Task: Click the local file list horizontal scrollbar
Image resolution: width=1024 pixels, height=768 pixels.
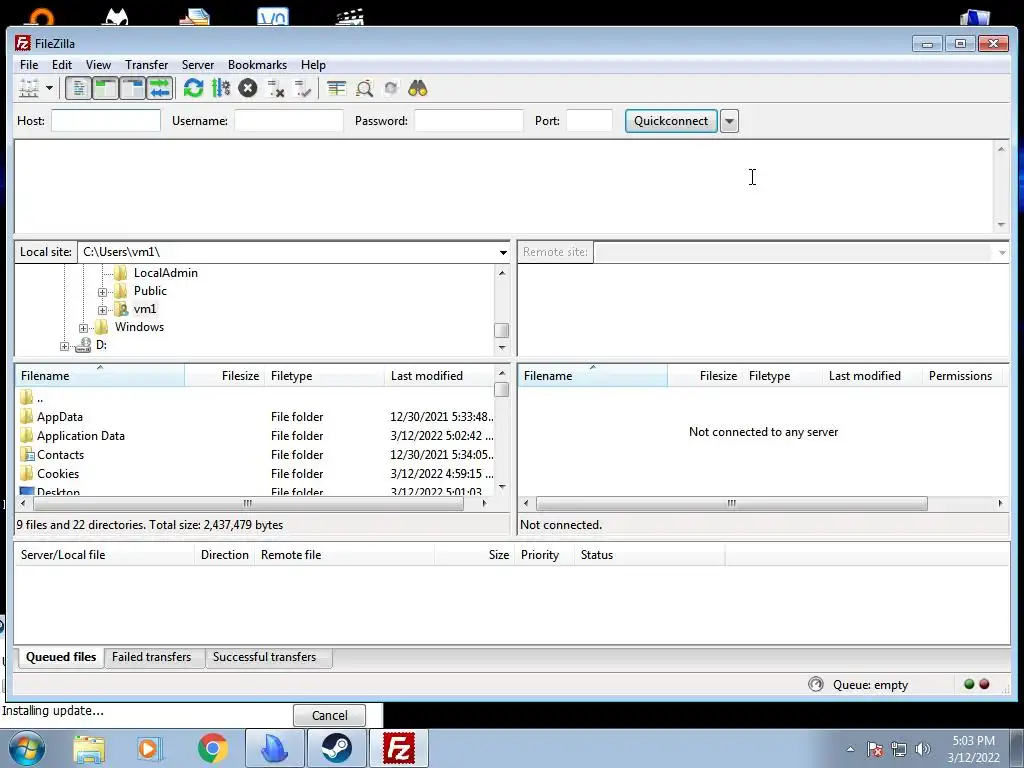Action: tap(248, 504)
